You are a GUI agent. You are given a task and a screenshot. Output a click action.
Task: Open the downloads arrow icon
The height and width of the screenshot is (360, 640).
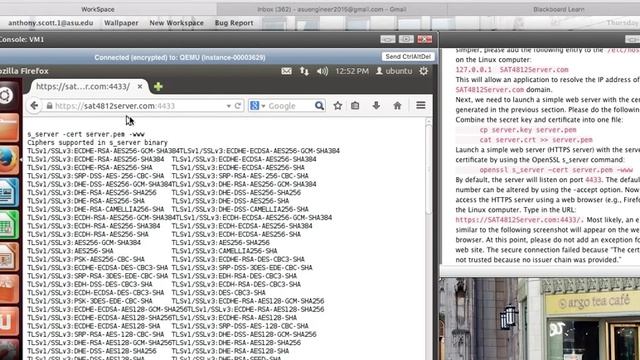click(x=376, y=106)
